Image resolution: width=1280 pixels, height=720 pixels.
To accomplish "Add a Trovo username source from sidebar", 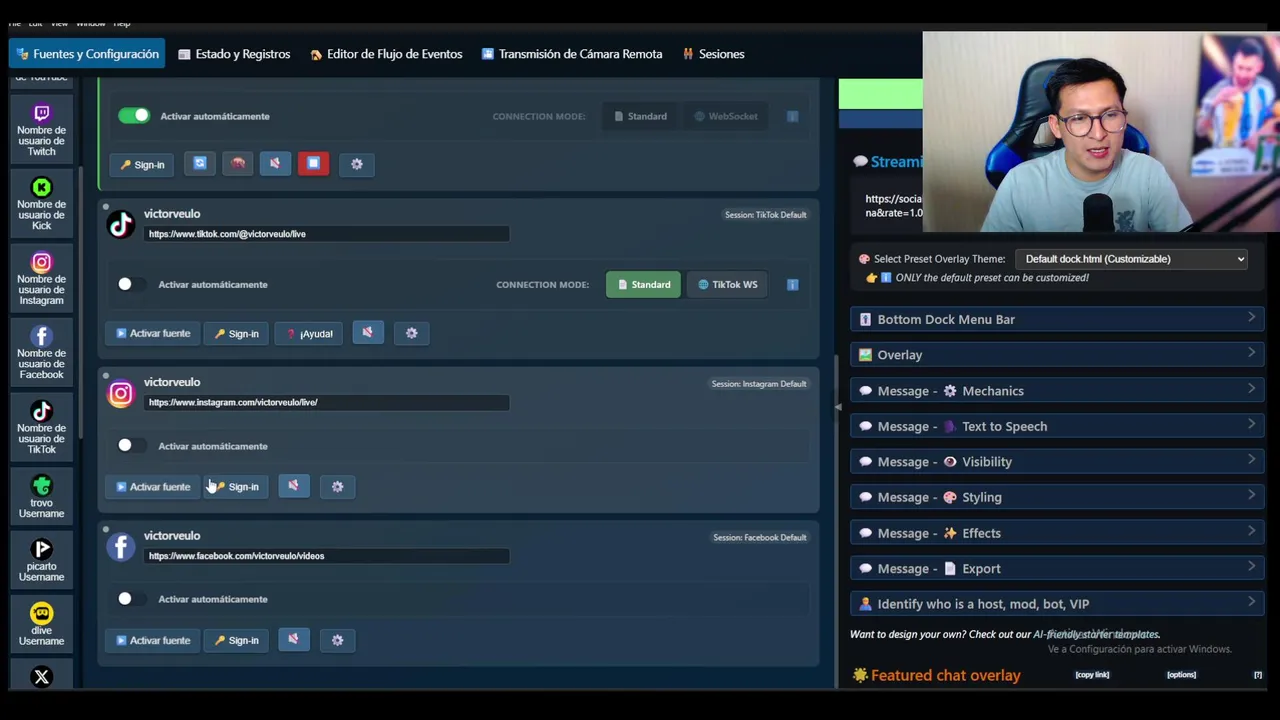I will click(x=41, y=497).
